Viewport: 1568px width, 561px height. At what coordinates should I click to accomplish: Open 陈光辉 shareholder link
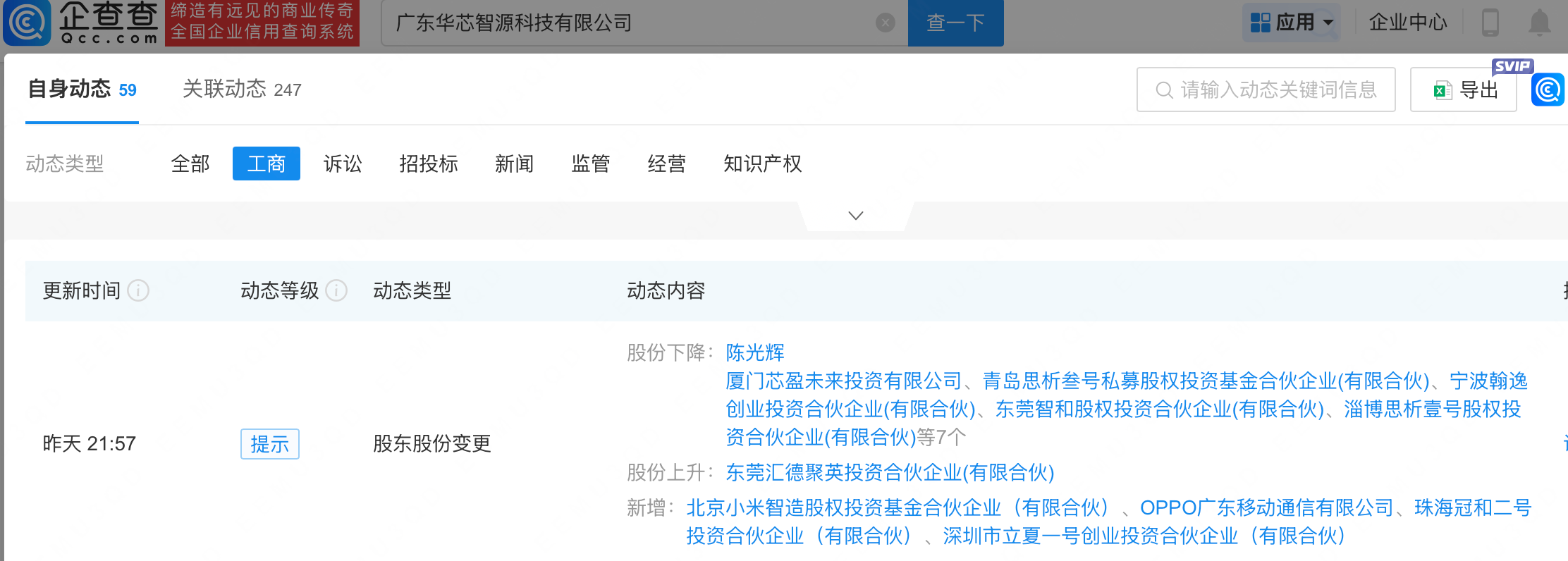pos(755,352)
